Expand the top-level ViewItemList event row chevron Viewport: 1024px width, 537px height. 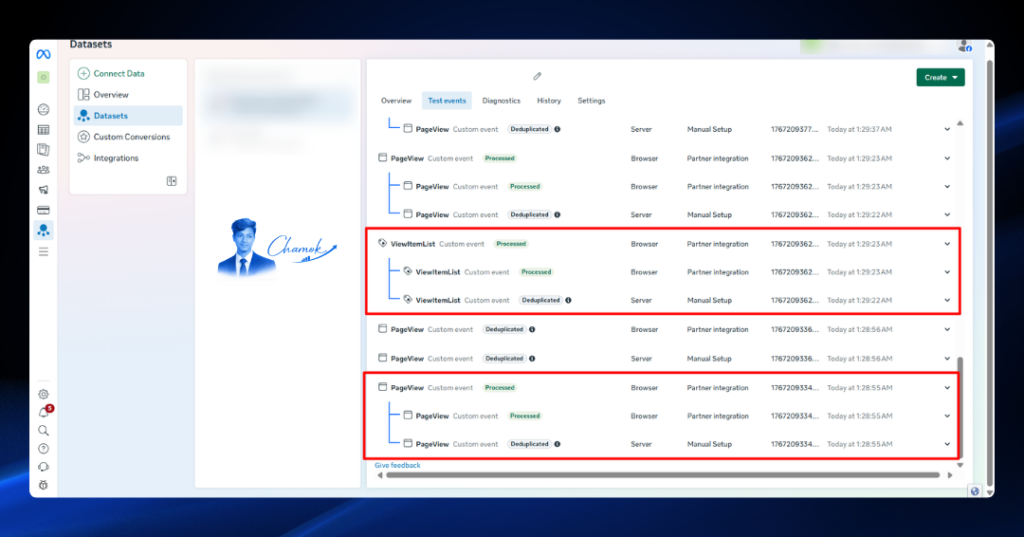point(947,244)
